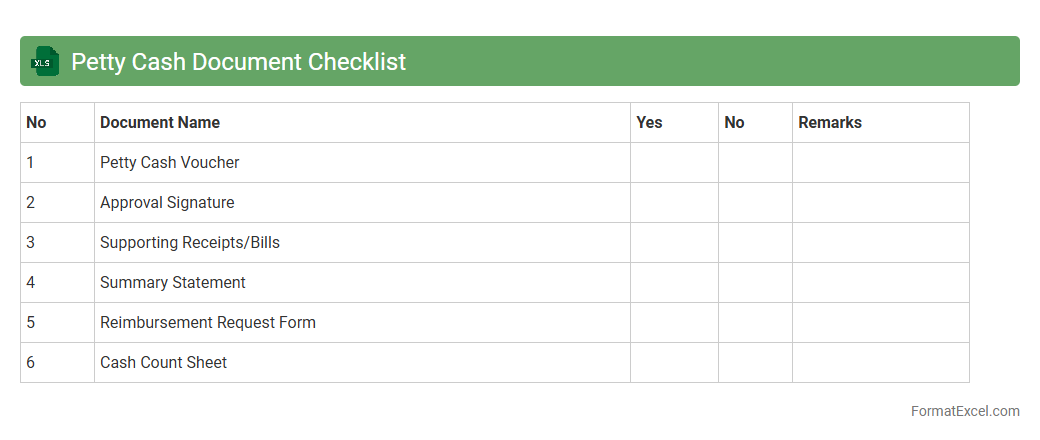Click the FormatExcel.com link
The width and height of the screenshot is (1040, 440).
(x=965, y=411)
